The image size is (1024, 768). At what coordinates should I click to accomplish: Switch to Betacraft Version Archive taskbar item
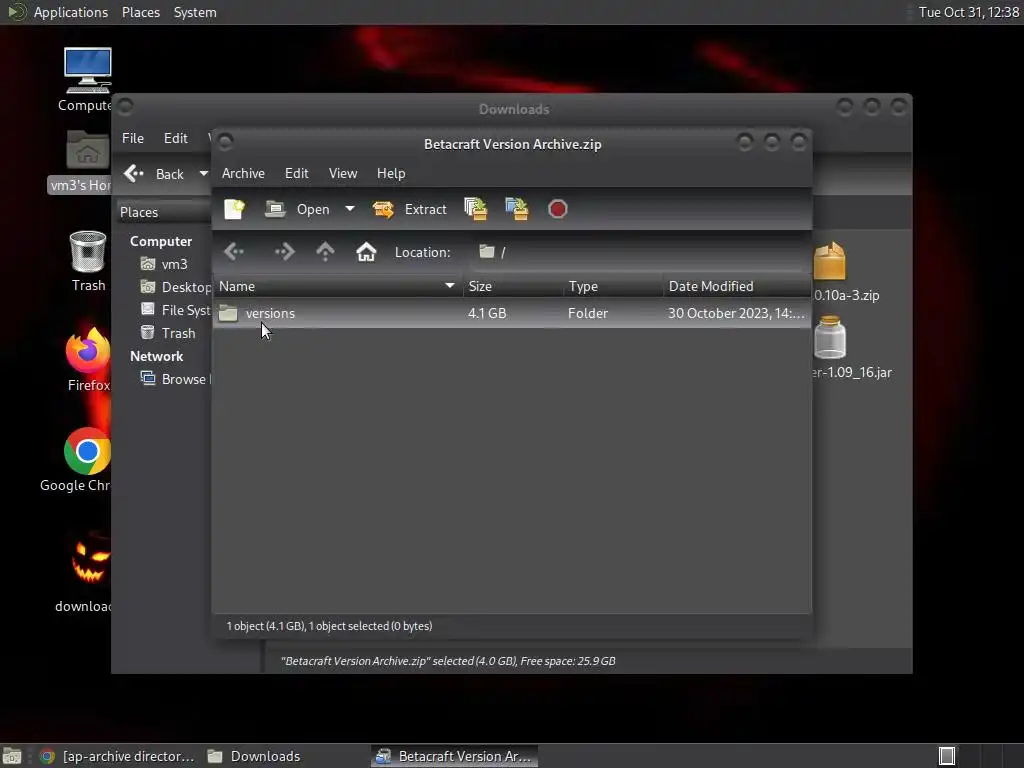coord(455,756)
